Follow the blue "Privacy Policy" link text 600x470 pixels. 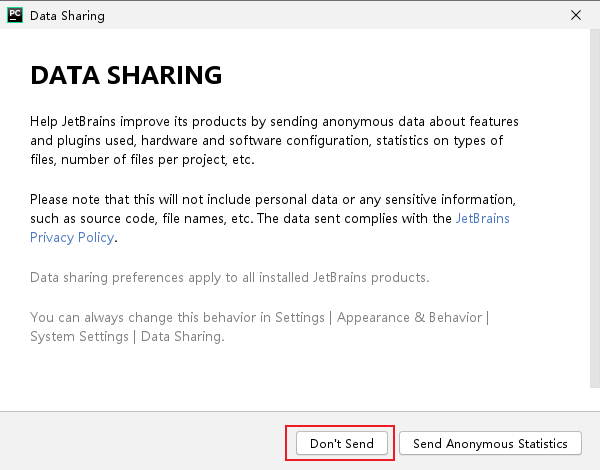(72, 237)
